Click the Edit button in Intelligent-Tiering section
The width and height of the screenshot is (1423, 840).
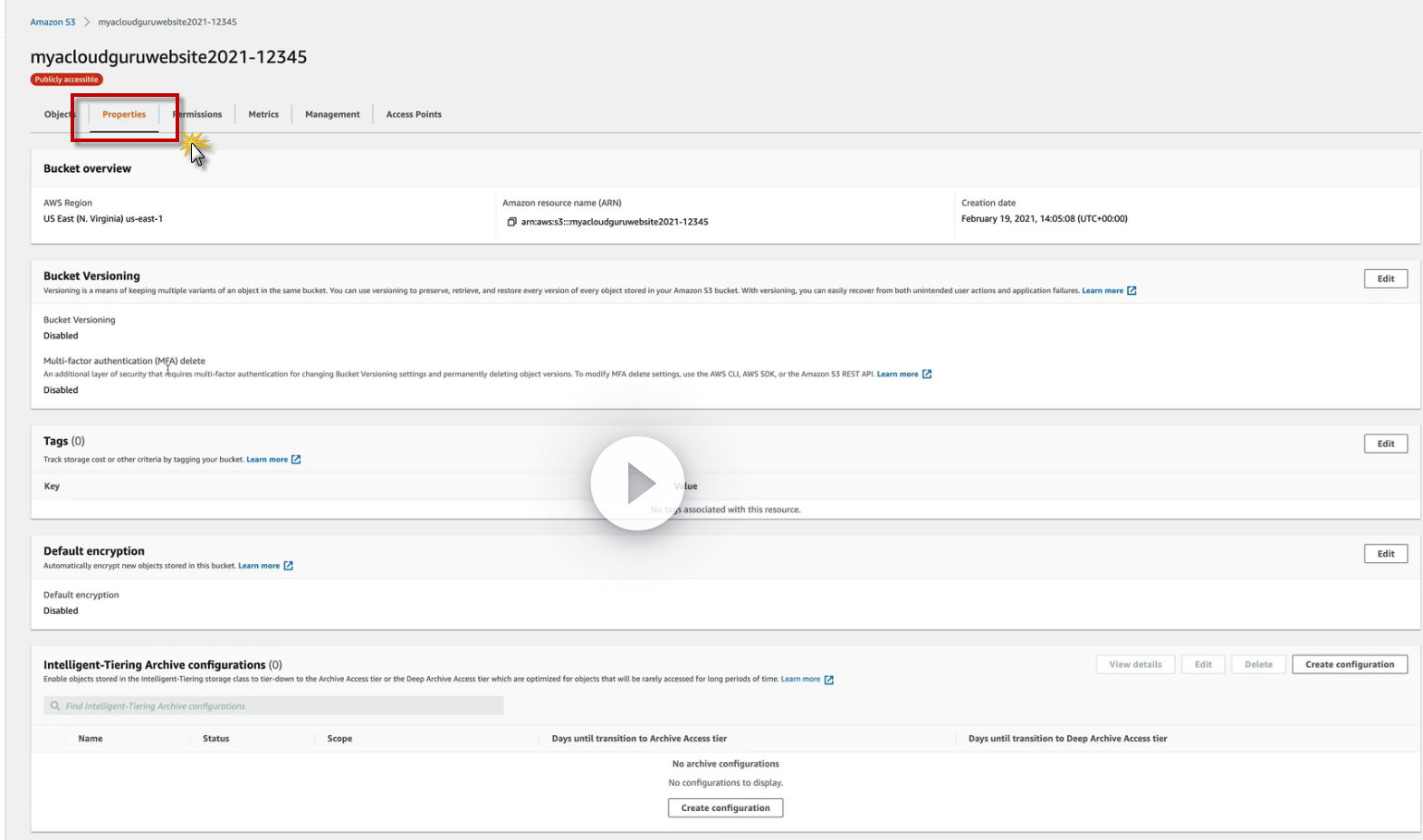[x=1203, y=664]
